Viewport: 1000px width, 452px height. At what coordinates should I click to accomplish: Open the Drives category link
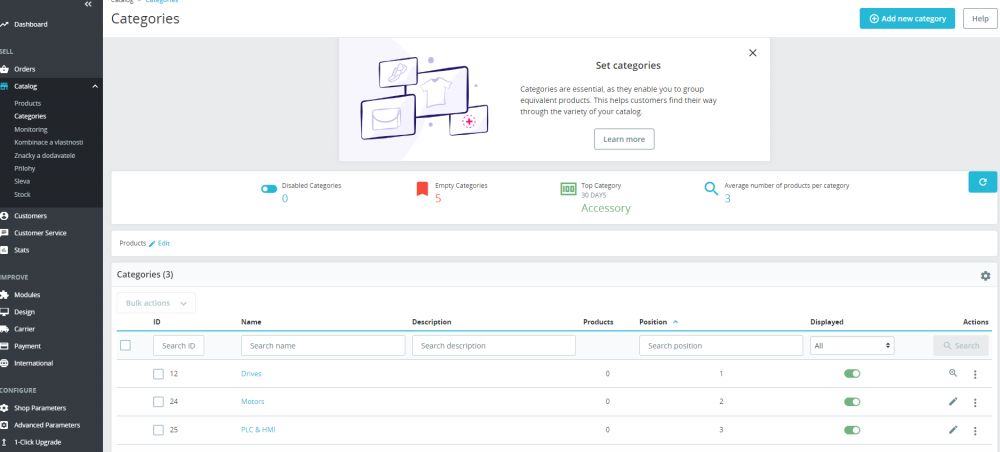click(251, 374)
